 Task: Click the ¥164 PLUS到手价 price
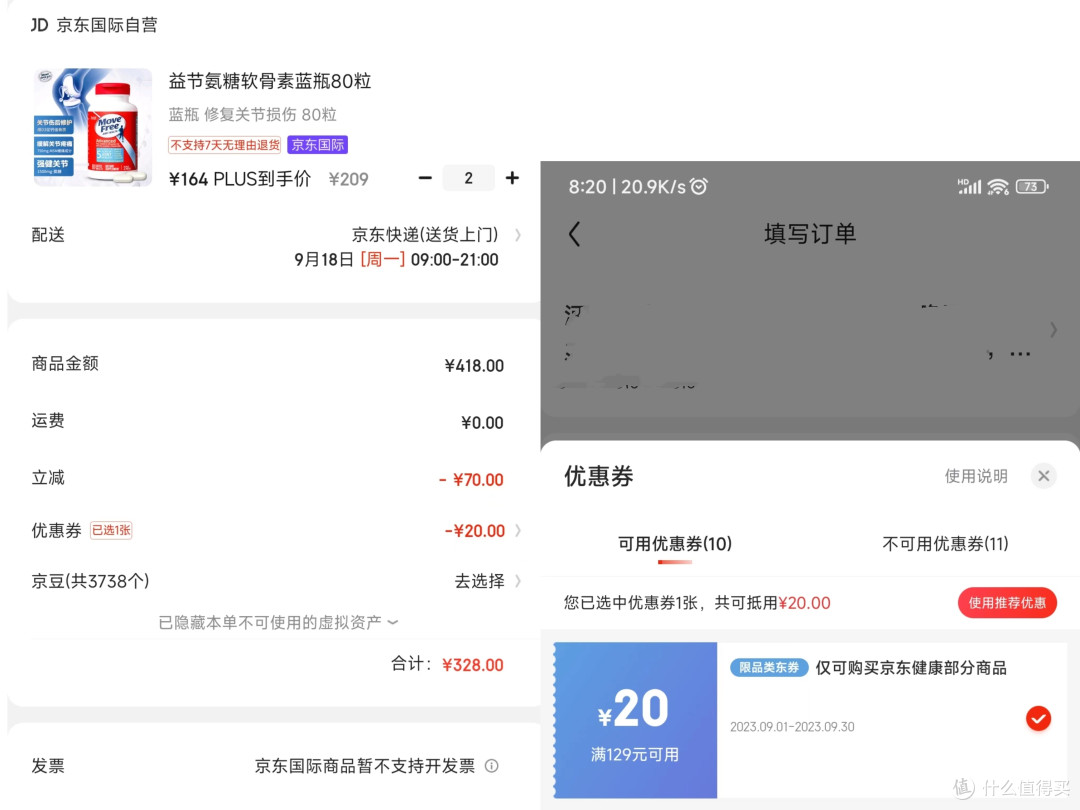[240, 179]
